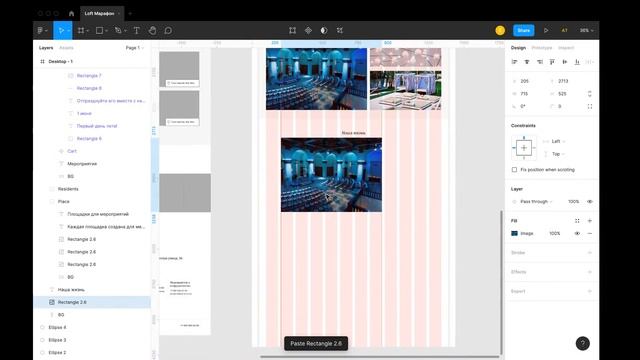Click the Use as mask icon

324,31
